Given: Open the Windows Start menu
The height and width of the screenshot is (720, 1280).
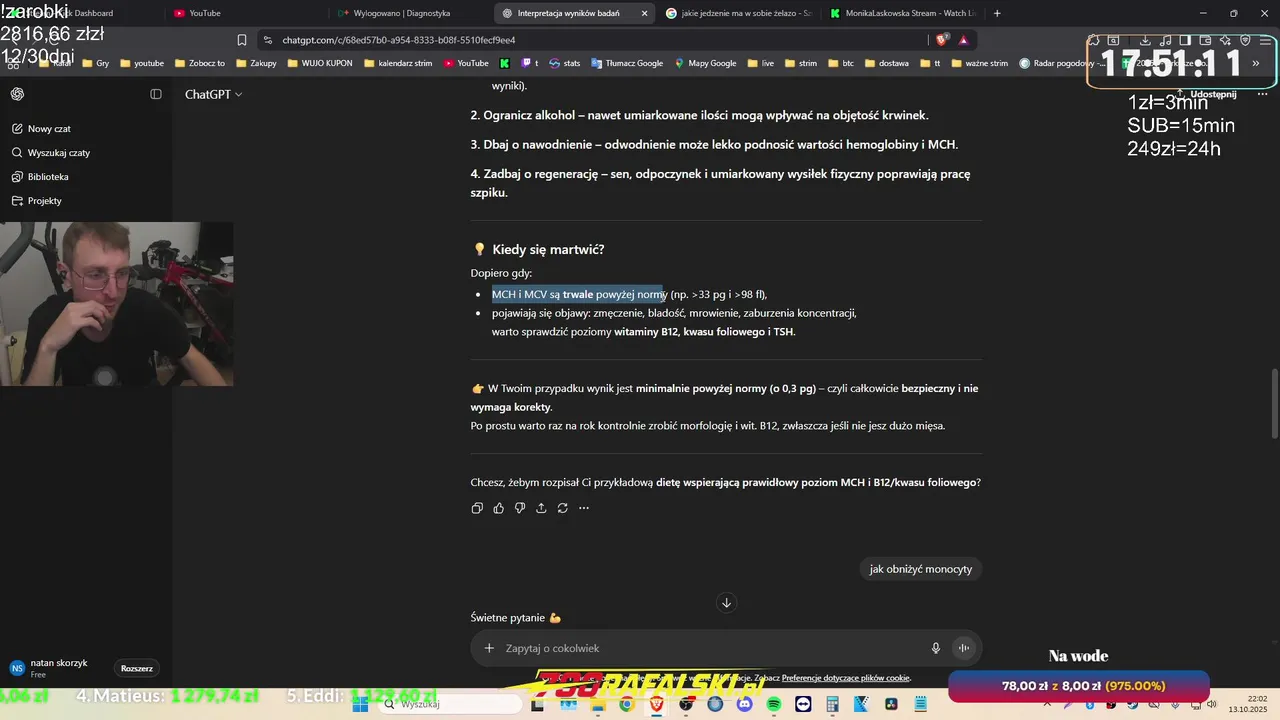Looking at the screenshot, I should [361, 704].
